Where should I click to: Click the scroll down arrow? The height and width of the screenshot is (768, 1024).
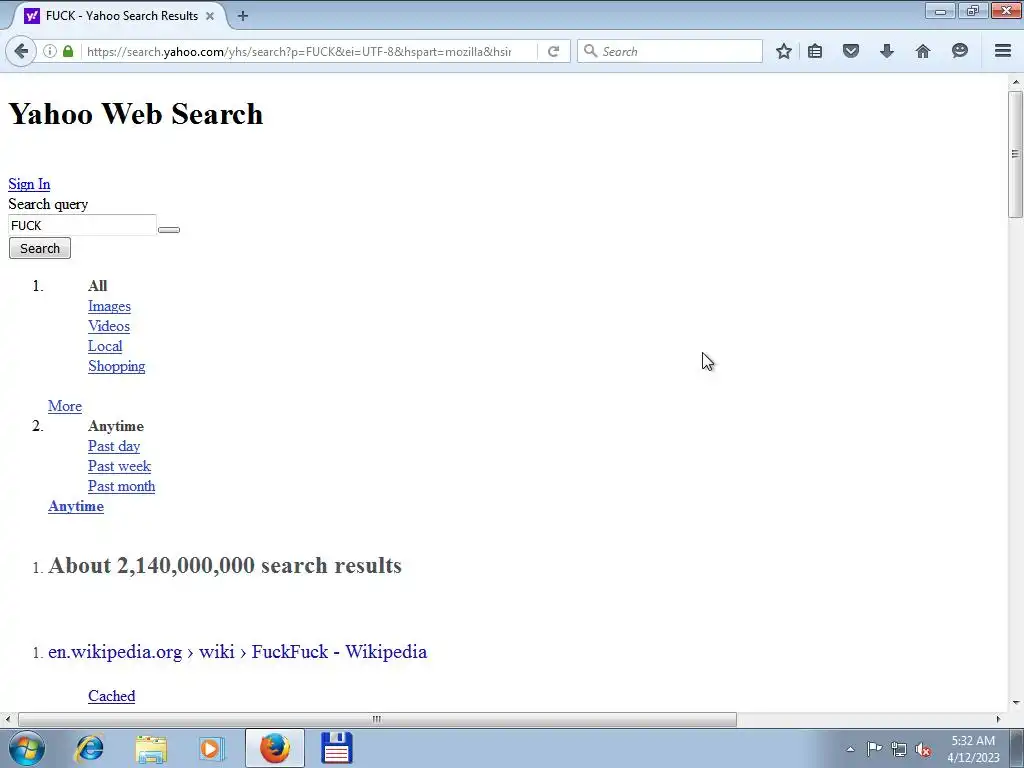1015,703
